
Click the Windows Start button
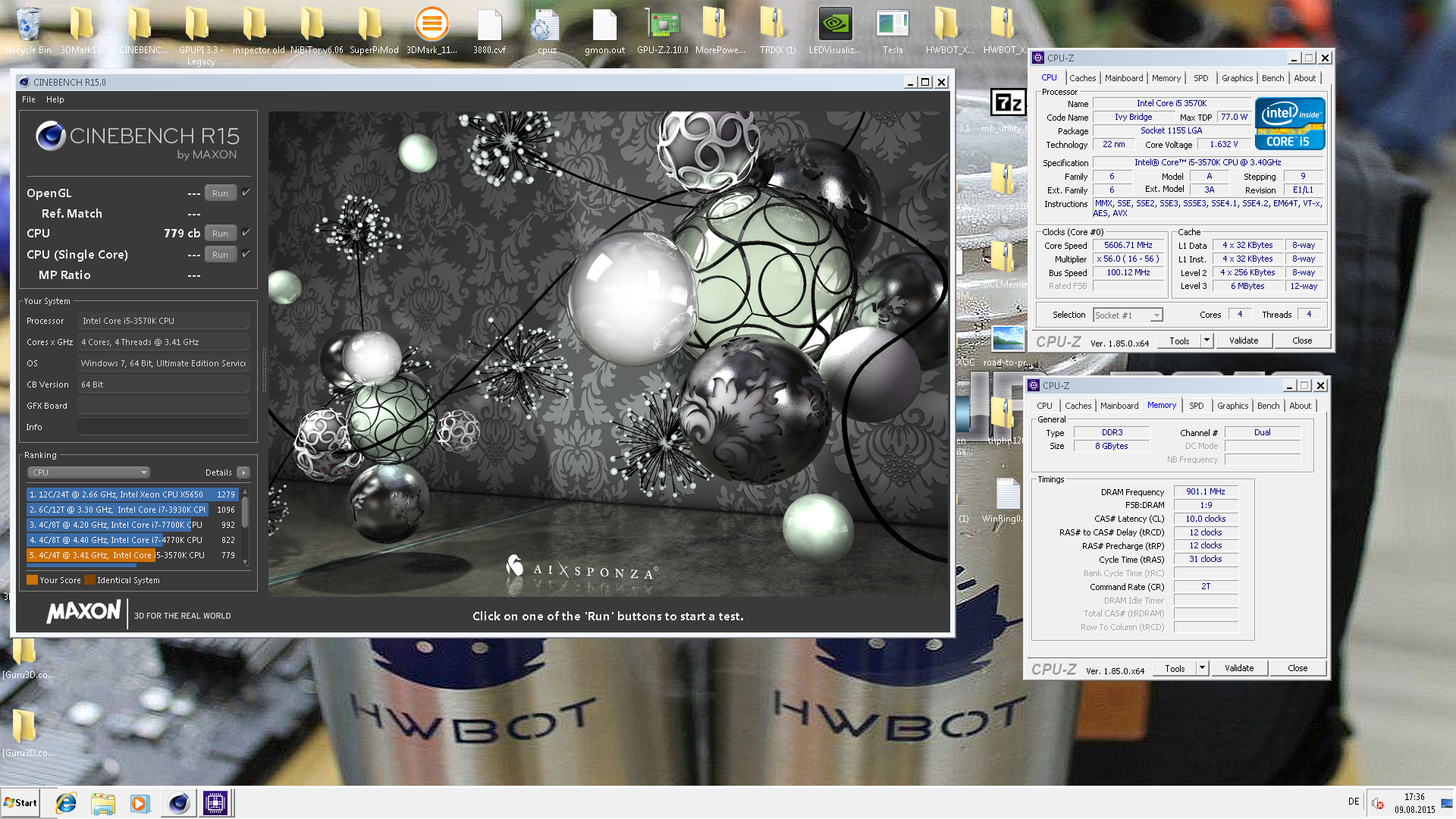point(21,803)
